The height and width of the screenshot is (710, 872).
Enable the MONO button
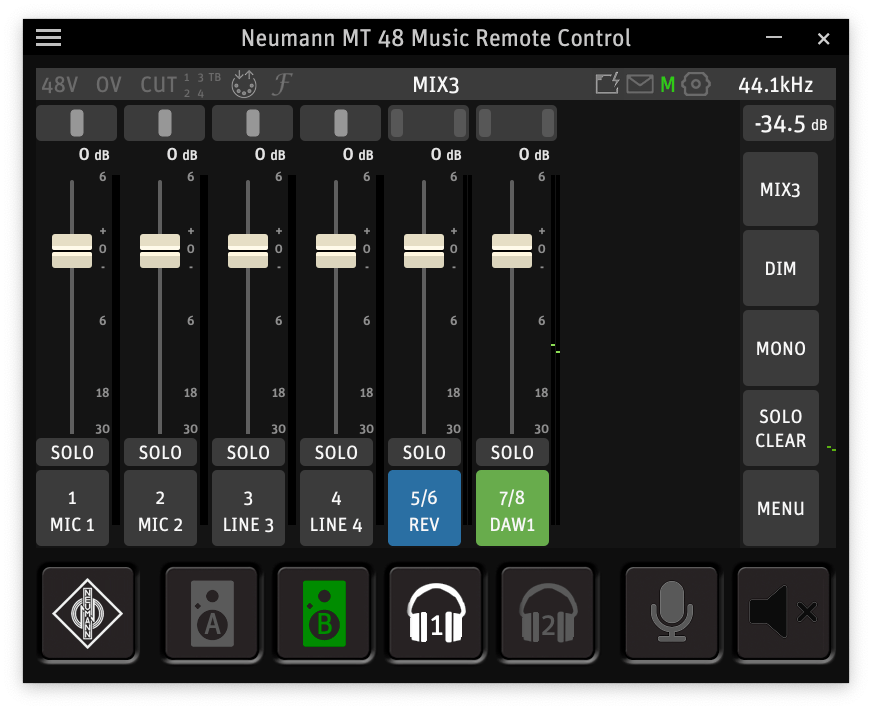pos(780,349)
